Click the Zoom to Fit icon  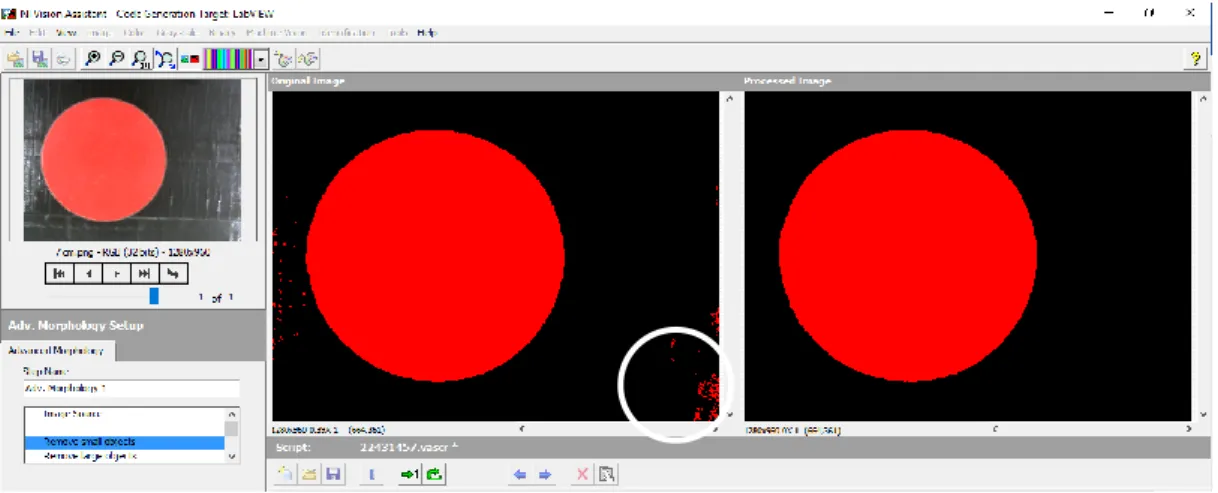click(x=165, y=59)
